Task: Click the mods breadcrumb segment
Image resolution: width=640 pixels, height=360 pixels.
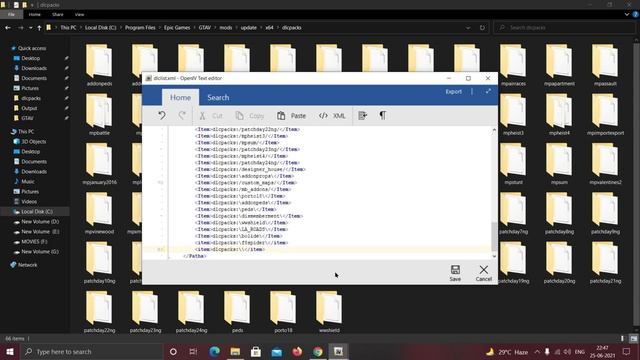Action: coord(226,28)
